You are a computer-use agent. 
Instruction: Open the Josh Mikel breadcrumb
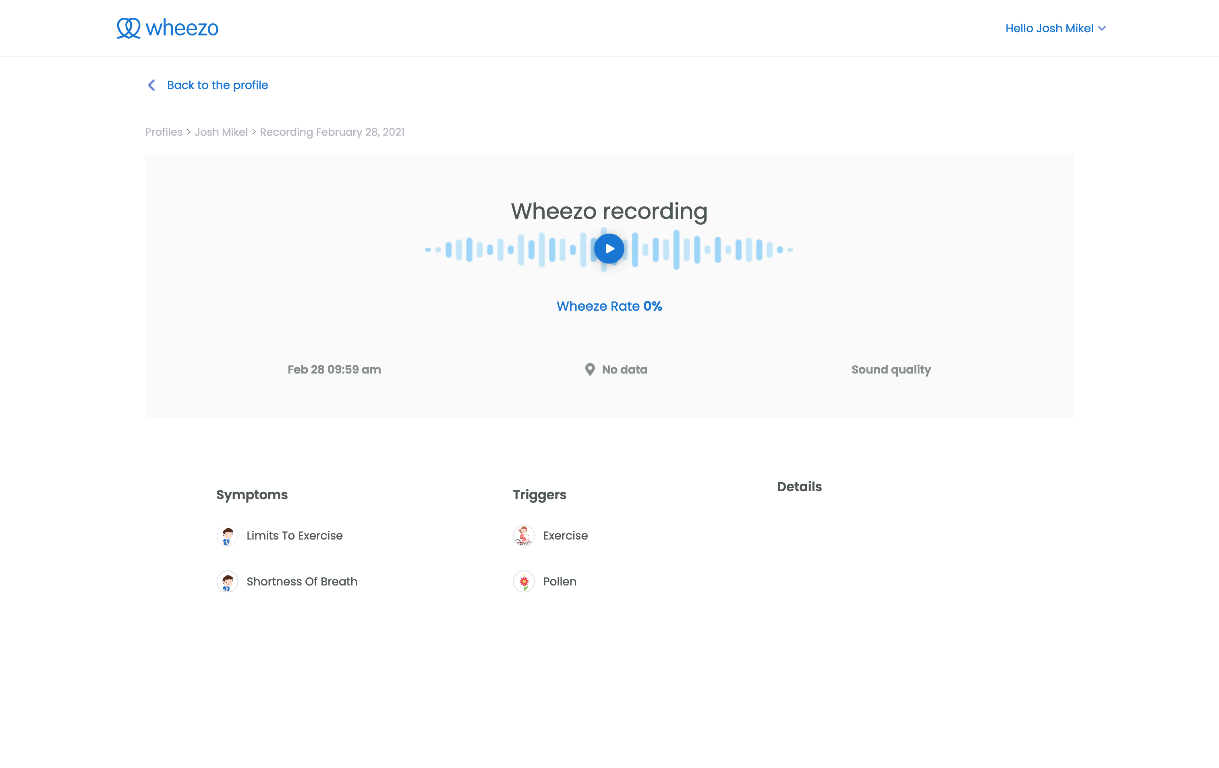[221, 132]
